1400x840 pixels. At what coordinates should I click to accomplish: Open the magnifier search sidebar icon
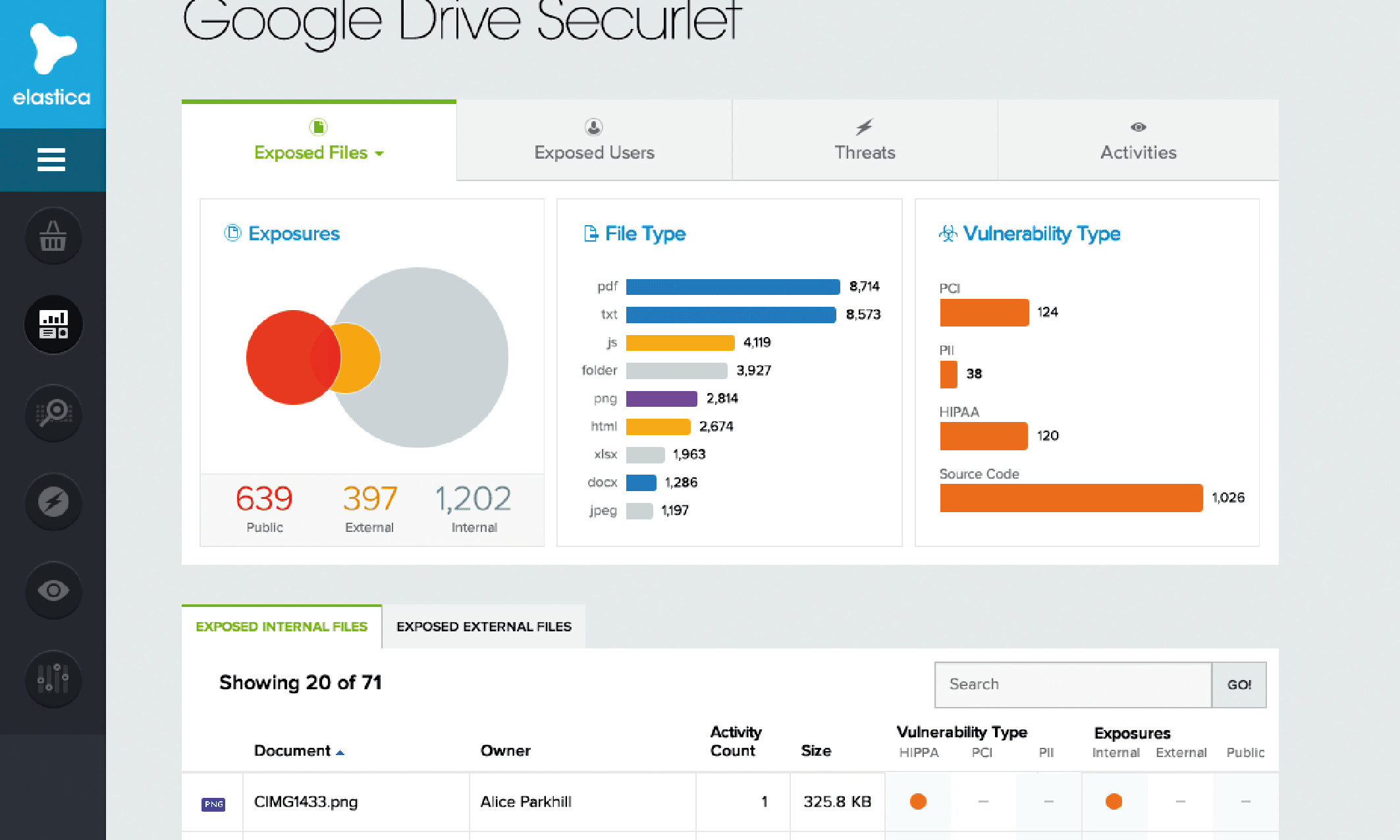53,413
